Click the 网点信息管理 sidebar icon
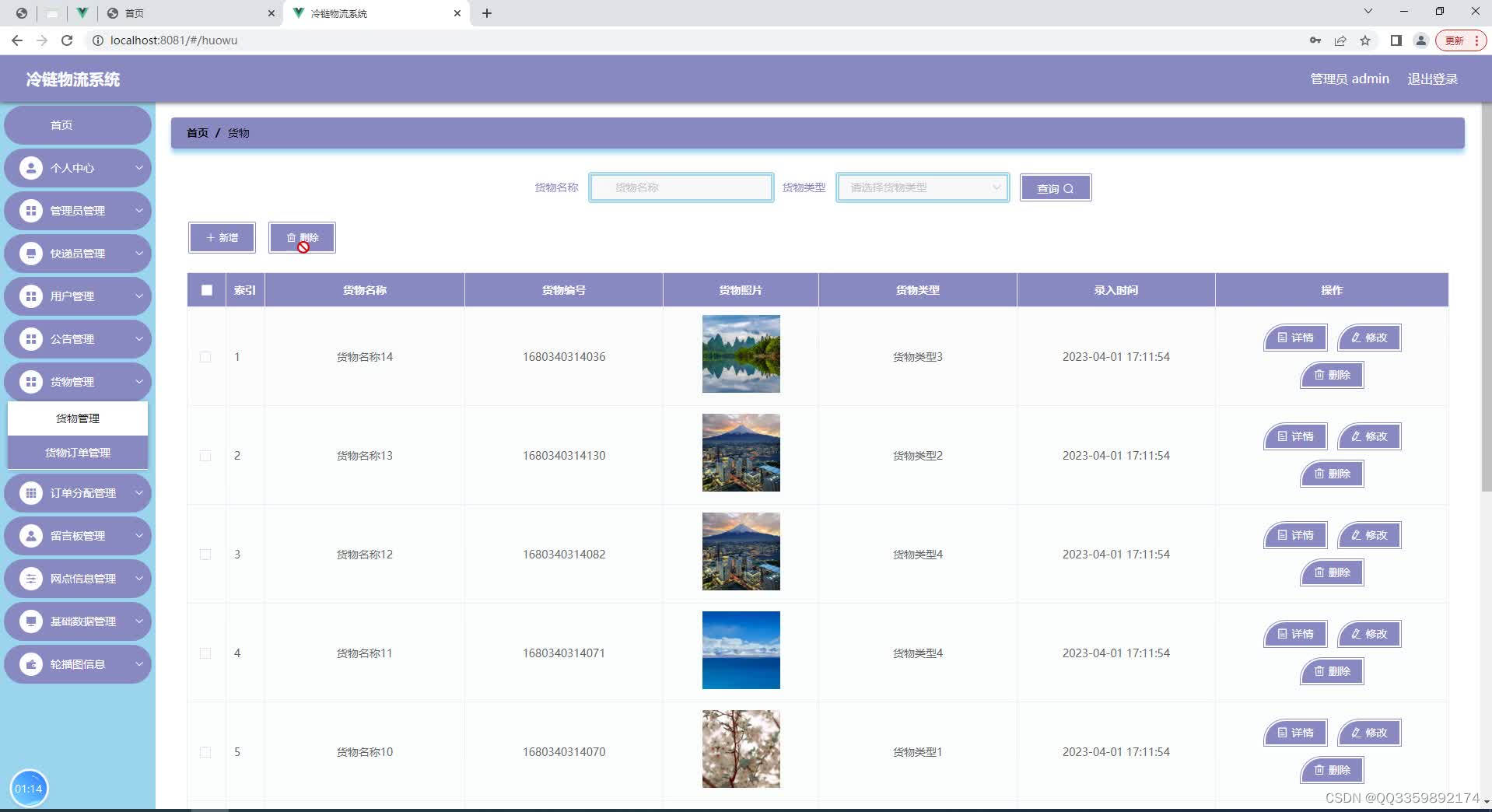1492x812 pixels. (x=31, y=579)
